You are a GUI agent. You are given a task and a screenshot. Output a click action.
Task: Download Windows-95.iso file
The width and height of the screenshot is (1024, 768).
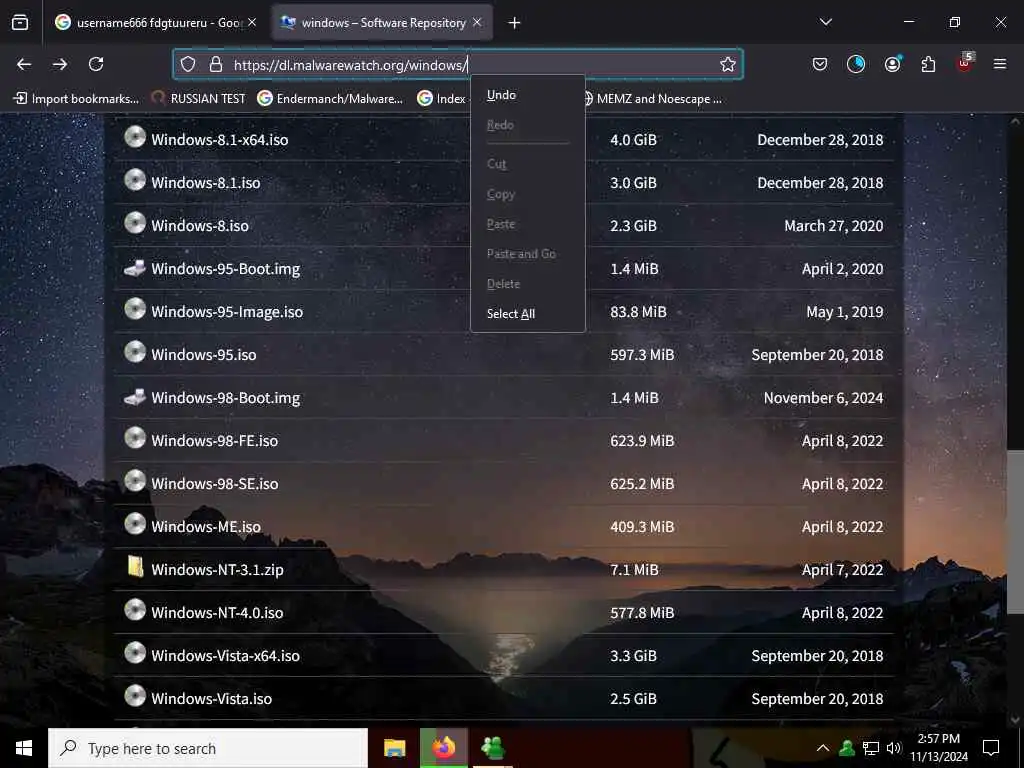click(204, 355)
